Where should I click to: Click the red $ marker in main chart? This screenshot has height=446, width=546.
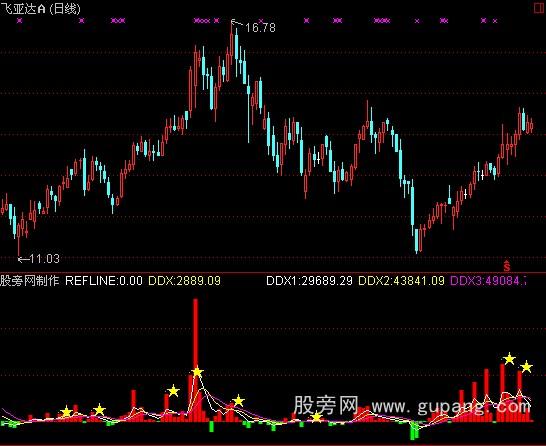tap(507, 266)
